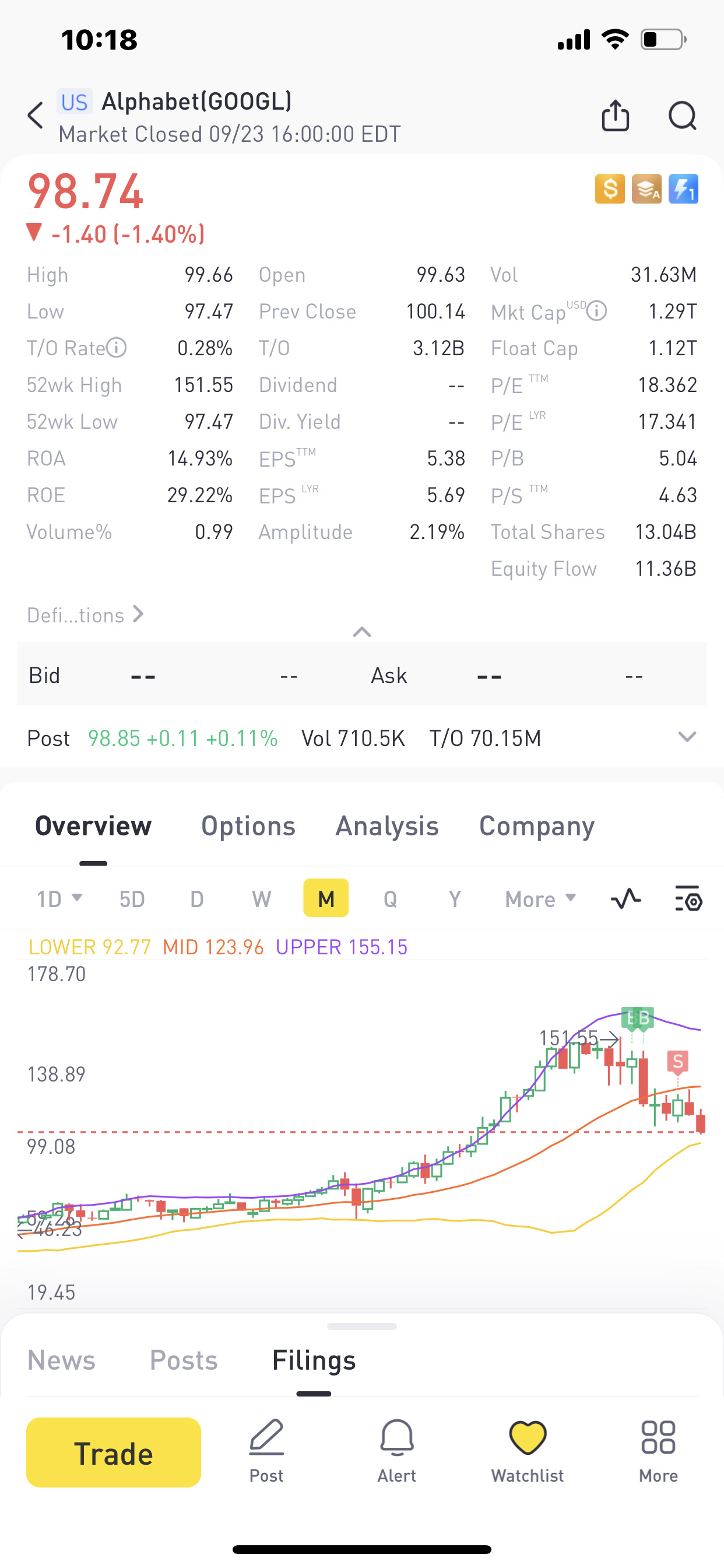724x1568 pixels.
Task: Switch to the News tab
Action: point(61,1360)
